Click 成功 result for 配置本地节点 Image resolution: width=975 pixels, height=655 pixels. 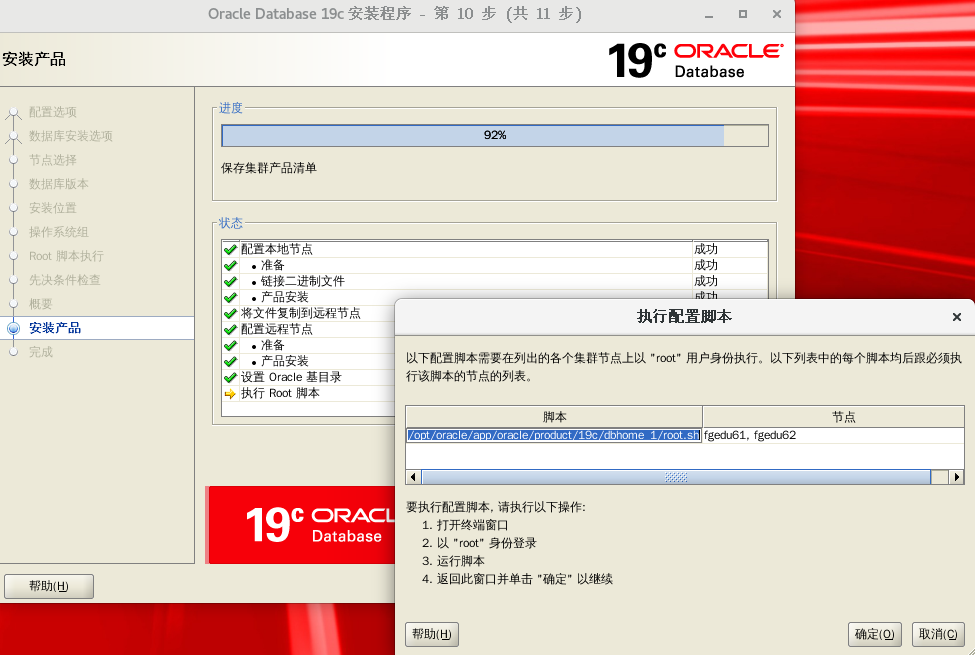706,249
